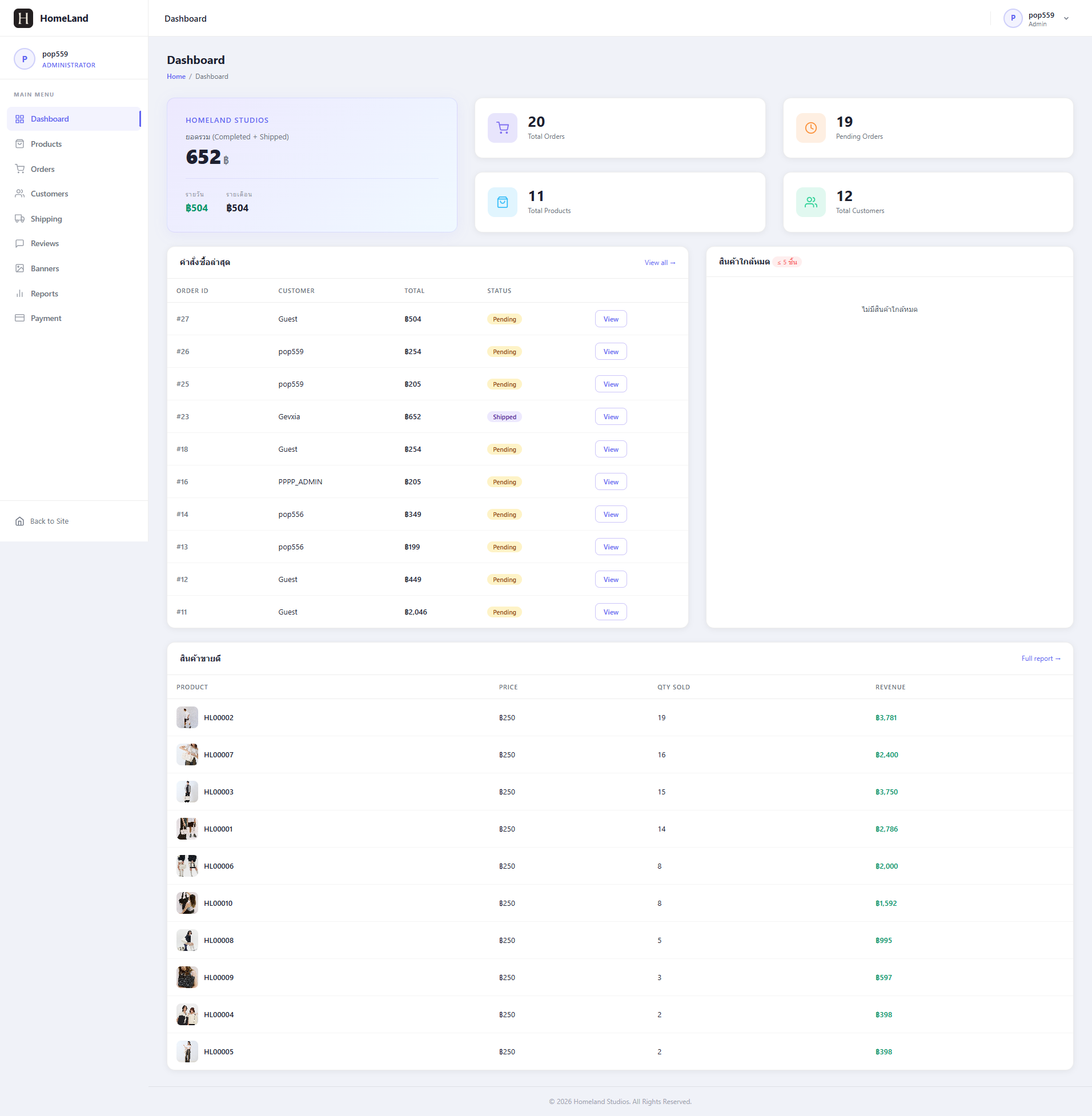Click the HL00007 product thumbnail
This screenshot has height=1116, width=1092.
point(187,754)
